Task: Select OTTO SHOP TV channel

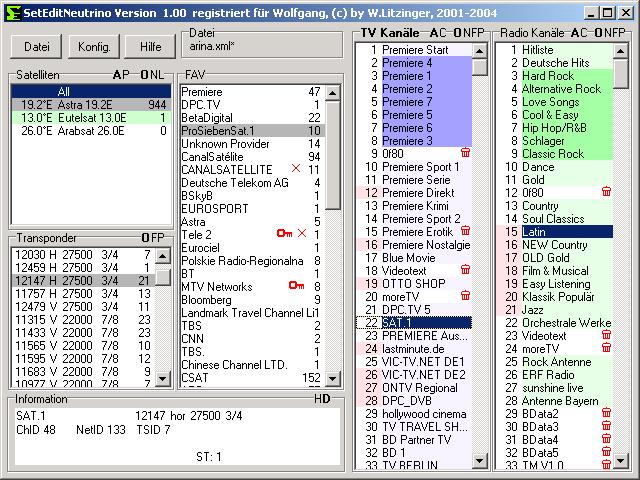Action: (x=414, y=283)
